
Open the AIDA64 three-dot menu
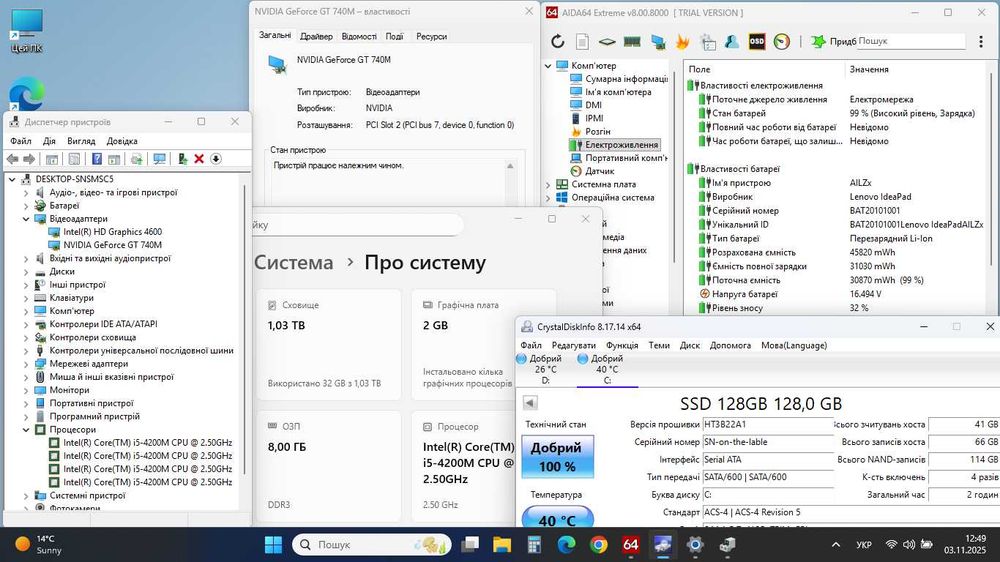[981, 41]
